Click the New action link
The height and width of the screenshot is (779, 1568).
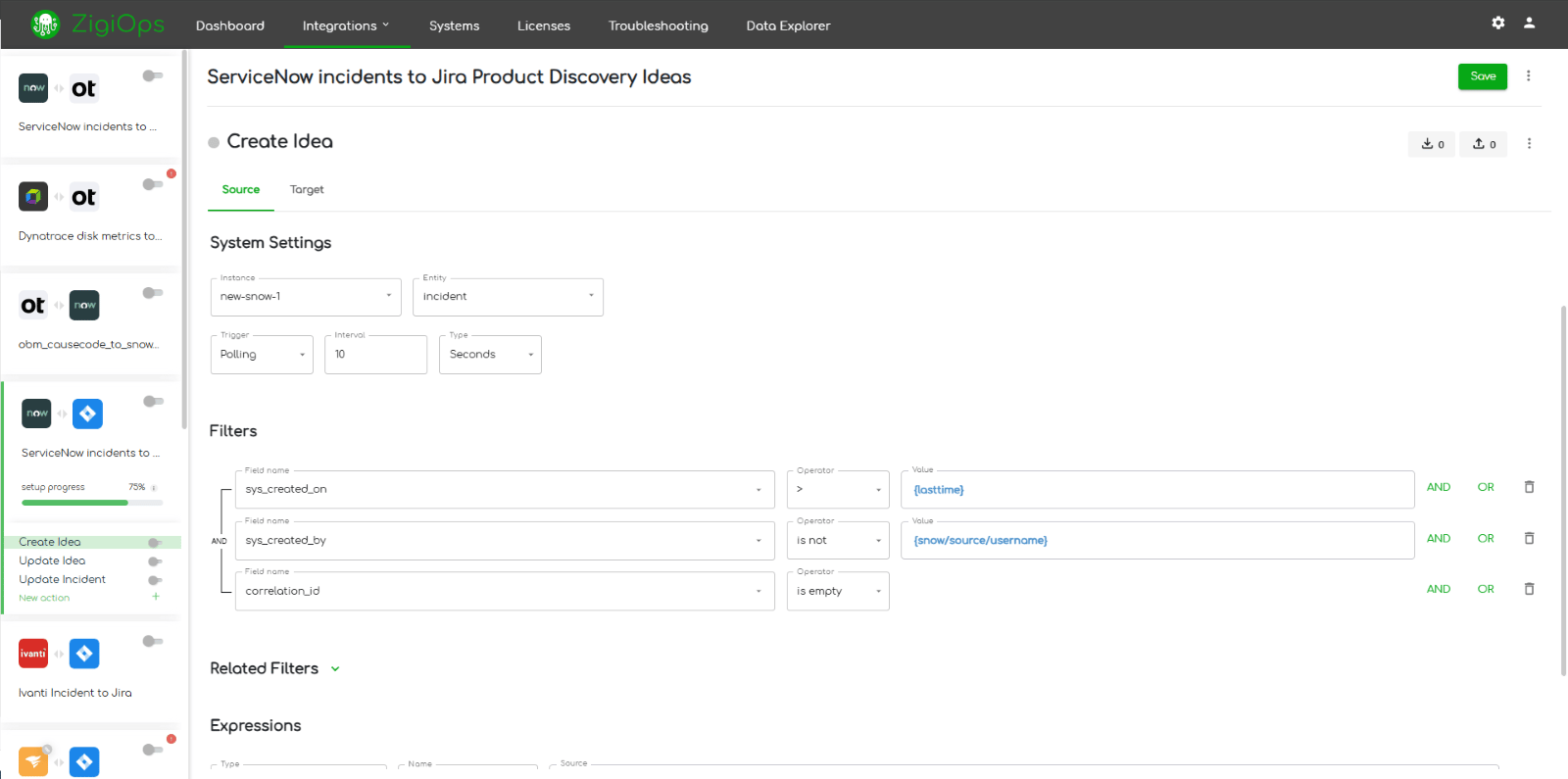pyautogui.click(x=44, y=598)
